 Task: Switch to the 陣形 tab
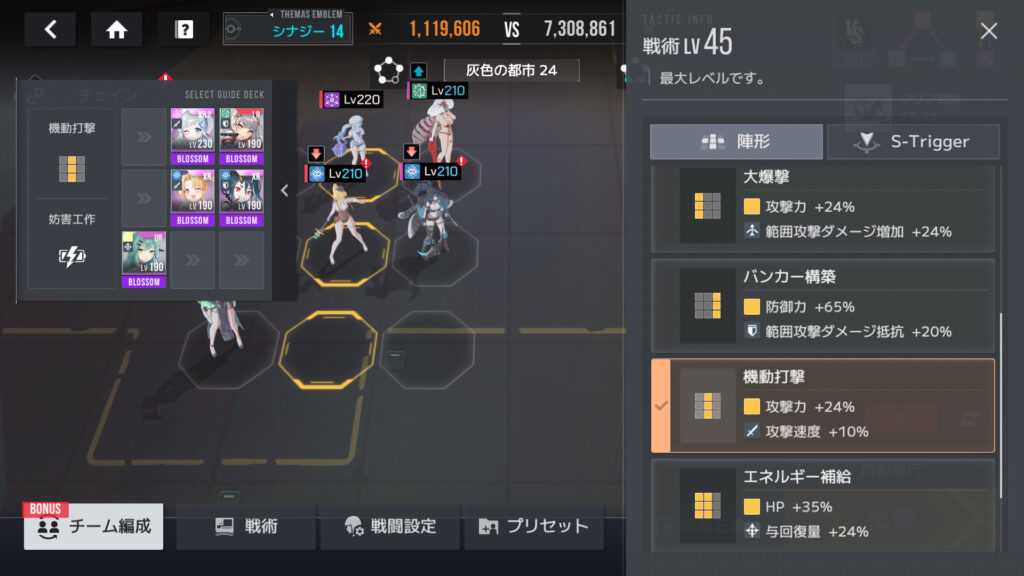pyautogui.click(x=736, y=142)
